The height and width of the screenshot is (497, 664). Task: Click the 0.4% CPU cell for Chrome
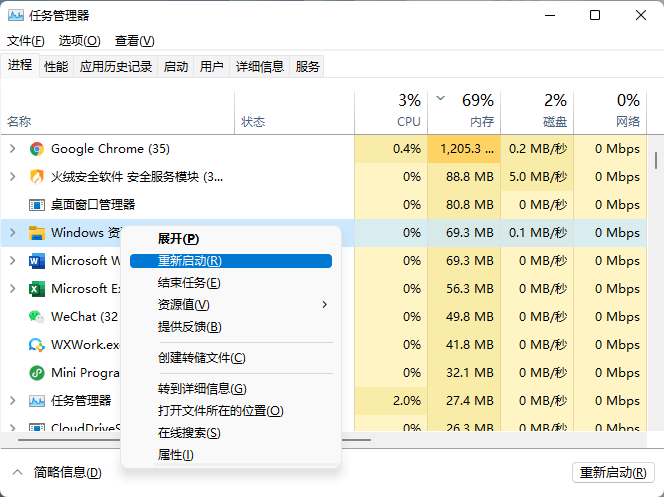pos(391,149)
